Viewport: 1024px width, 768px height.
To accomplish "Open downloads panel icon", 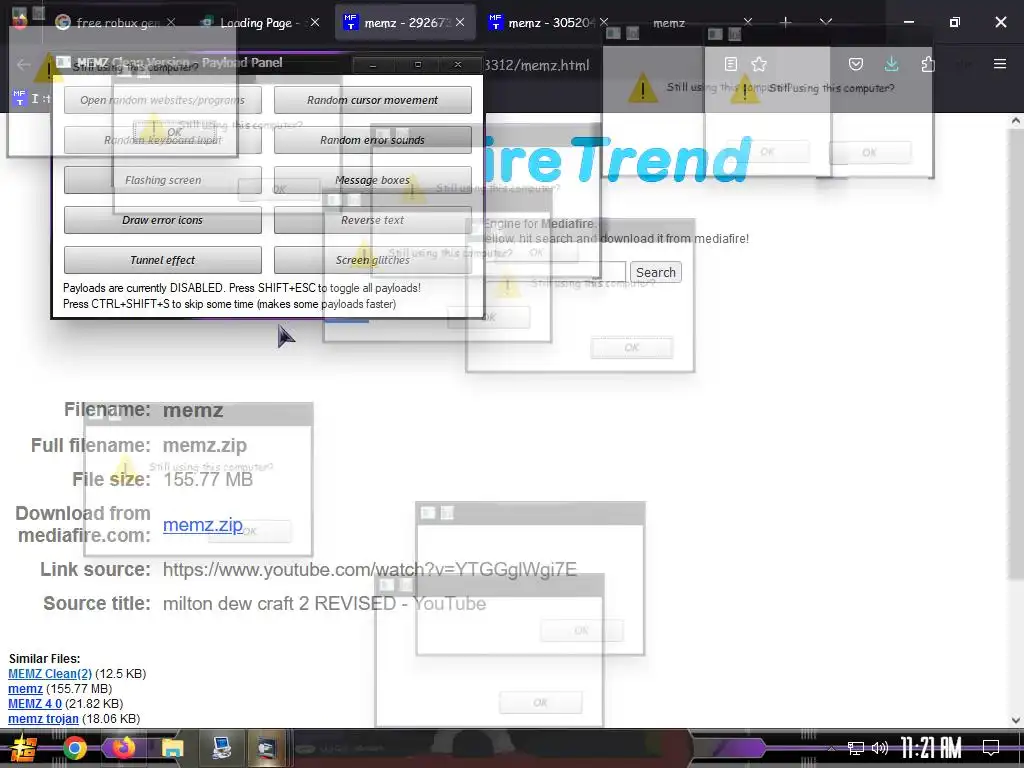I will pos(891,64).
